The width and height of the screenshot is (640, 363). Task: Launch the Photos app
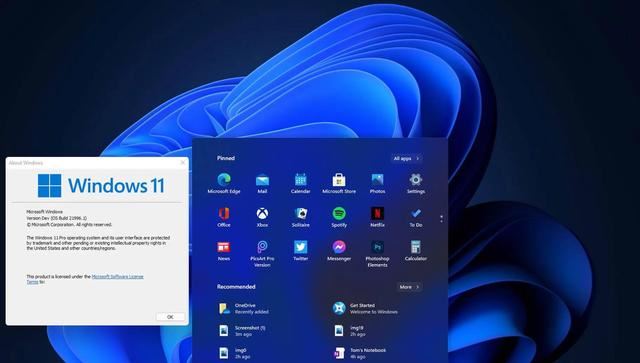pyautogui.click(x=377, y=183)
